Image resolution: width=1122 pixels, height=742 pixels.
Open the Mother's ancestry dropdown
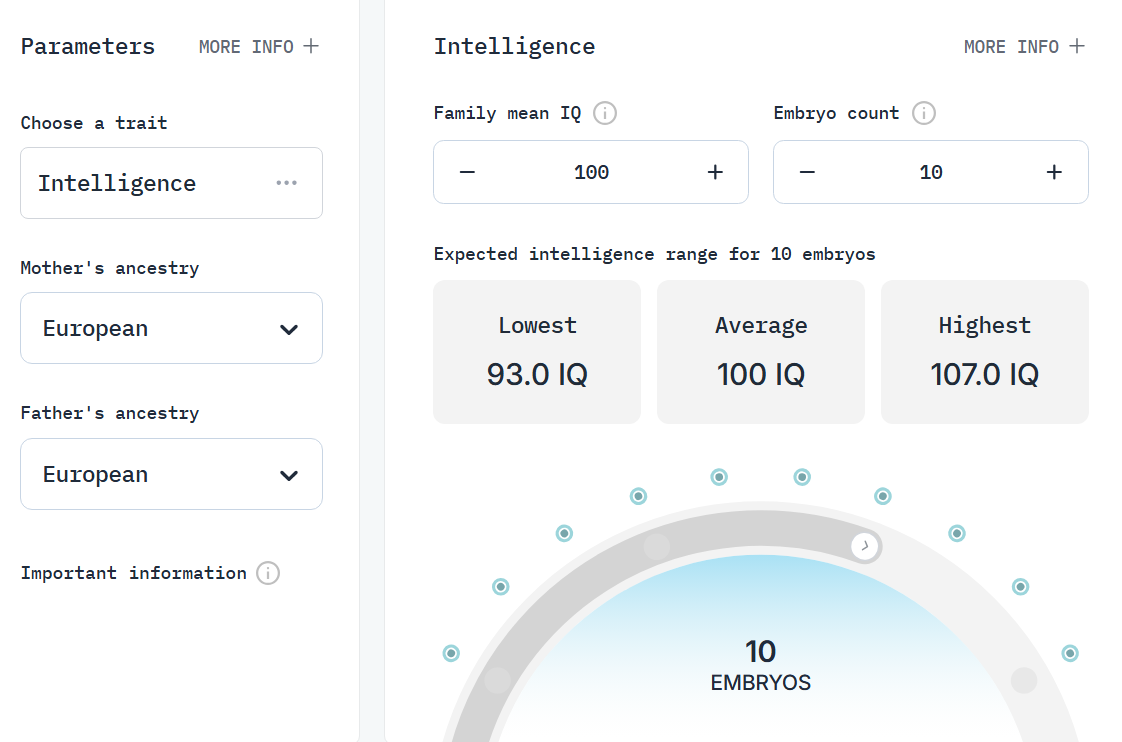pos(172,328)
